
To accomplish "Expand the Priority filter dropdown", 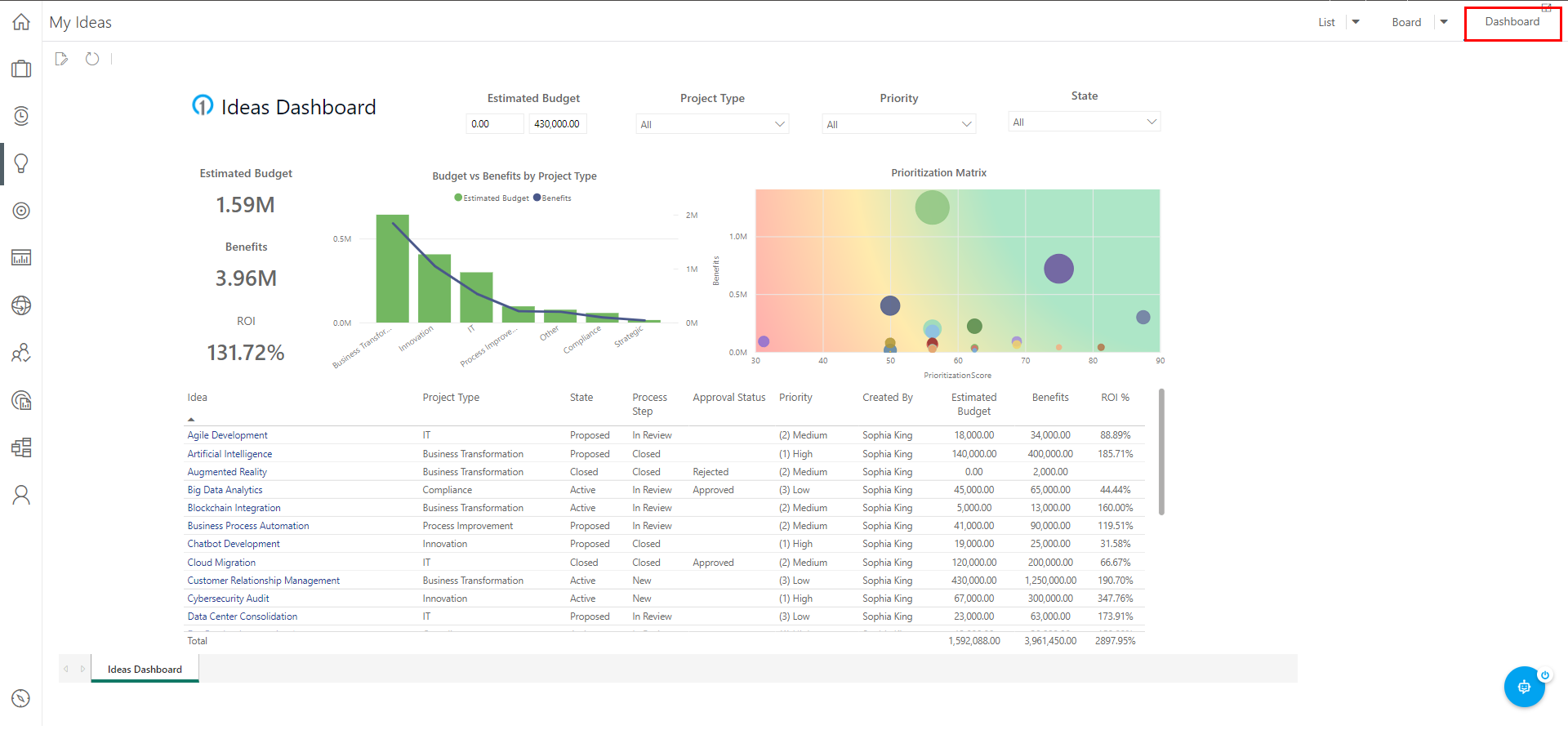I will click(898, 124).
